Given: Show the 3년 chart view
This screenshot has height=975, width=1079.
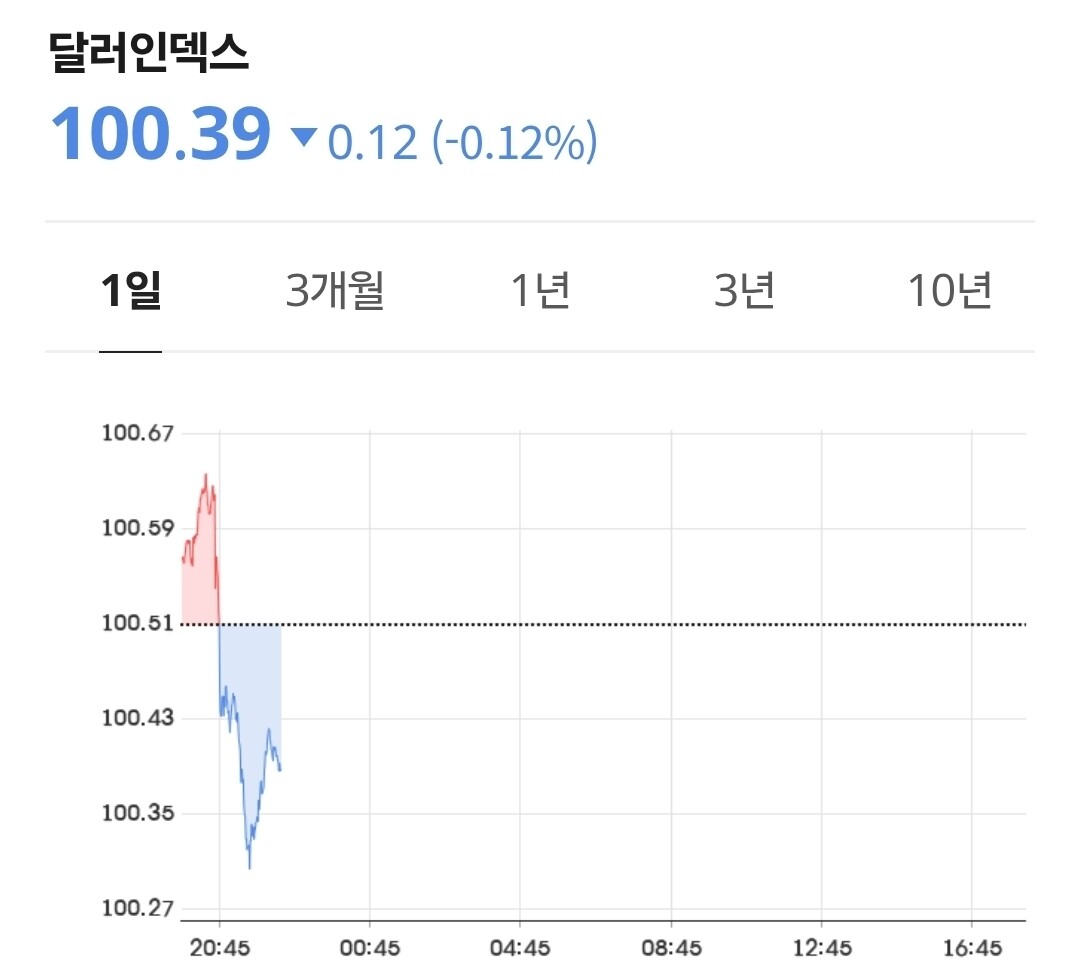Looking at the screenshot, I should pyautogui.click(x=744, y=291).
